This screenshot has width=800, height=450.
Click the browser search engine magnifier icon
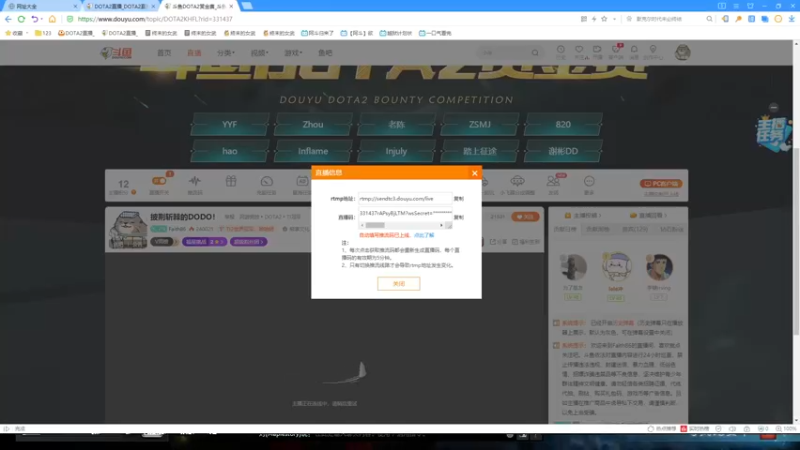709,19
